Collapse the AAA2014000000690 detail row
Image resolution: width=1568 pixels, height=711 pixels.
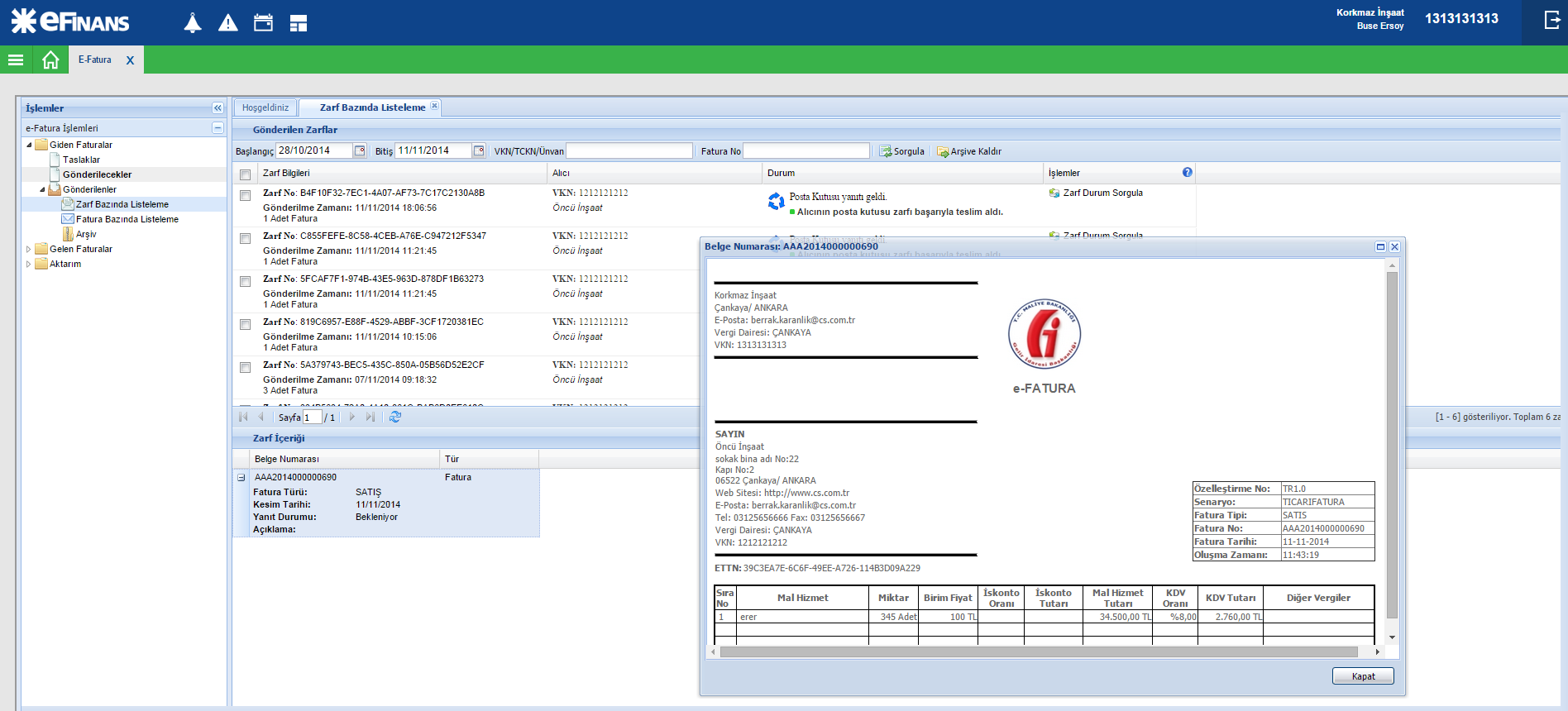pos(241,477)
